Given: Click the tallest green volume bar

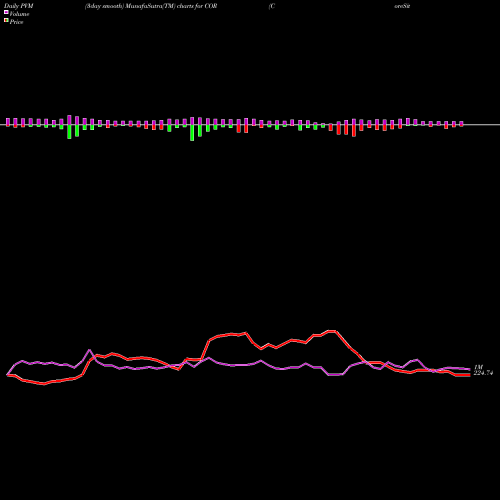Looking at the screenshot, I should pyautogui.click(x=192, y=133).
